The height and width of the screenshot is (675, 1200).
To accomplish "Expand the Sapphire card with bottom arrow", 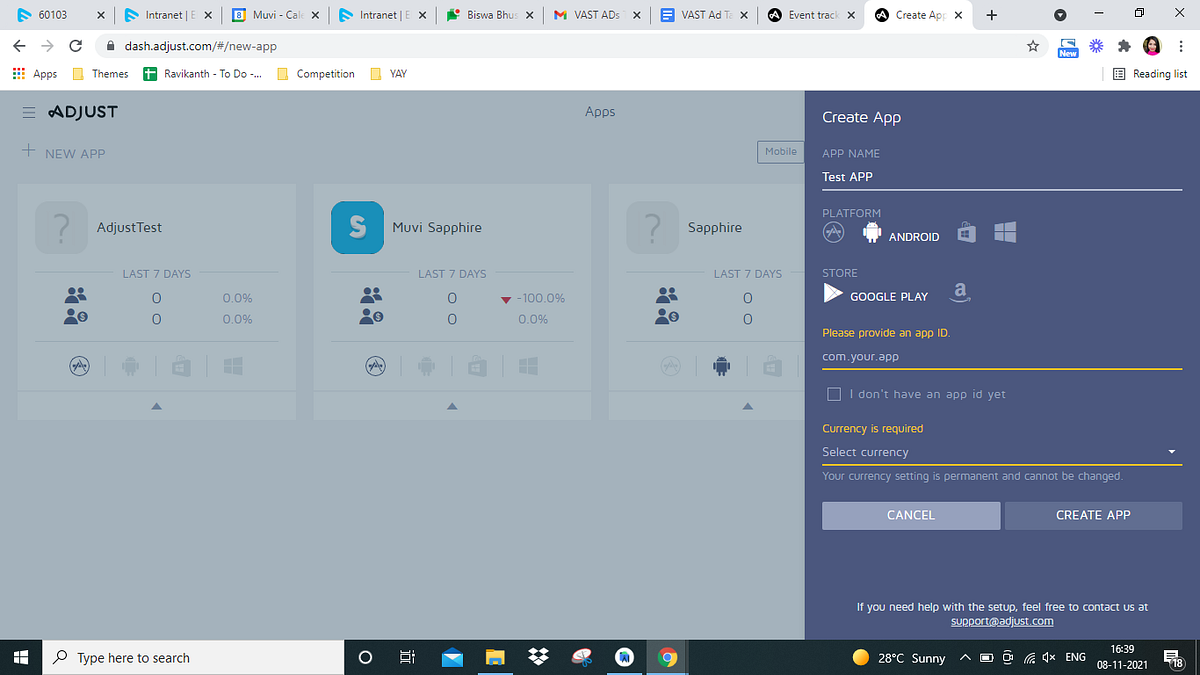I will click(x=748, y=406).
